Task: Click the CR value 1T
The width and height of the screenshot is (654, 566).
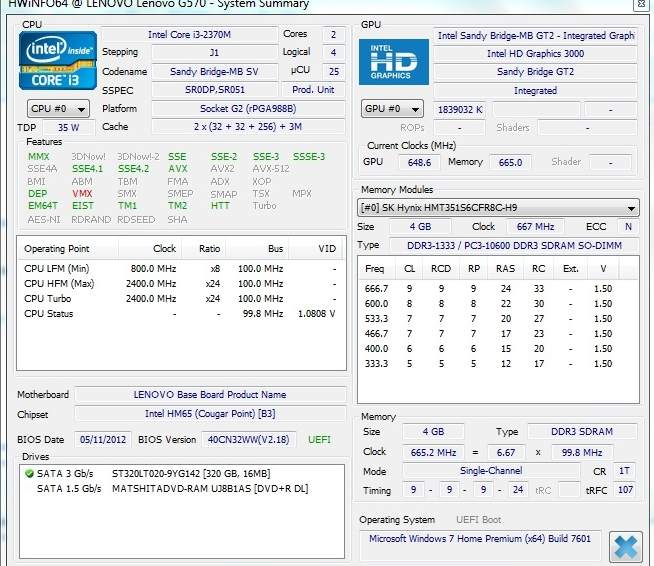Action: pos(624,471)
